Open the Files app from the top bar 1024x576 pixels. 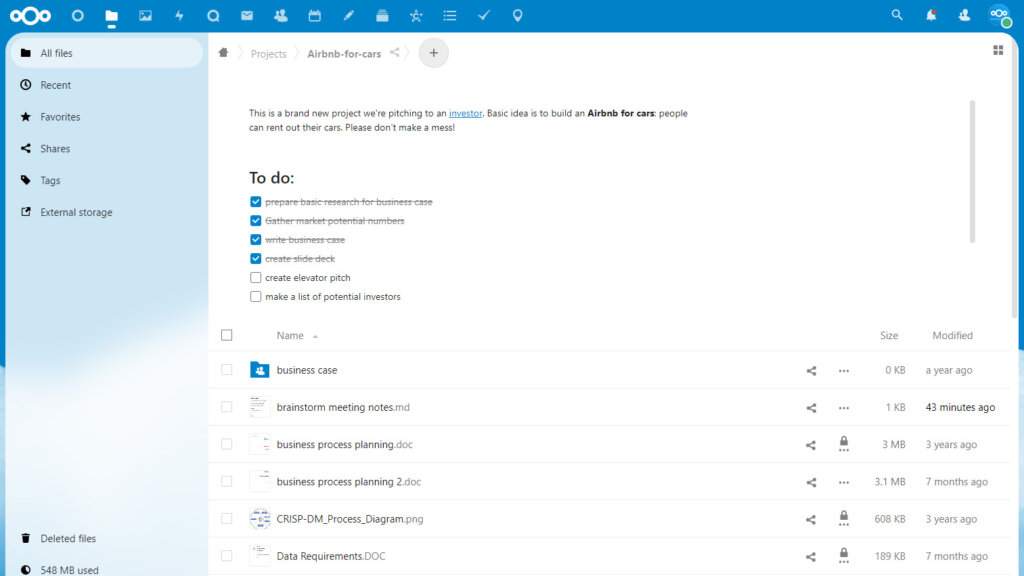click(x=111, y=15)
